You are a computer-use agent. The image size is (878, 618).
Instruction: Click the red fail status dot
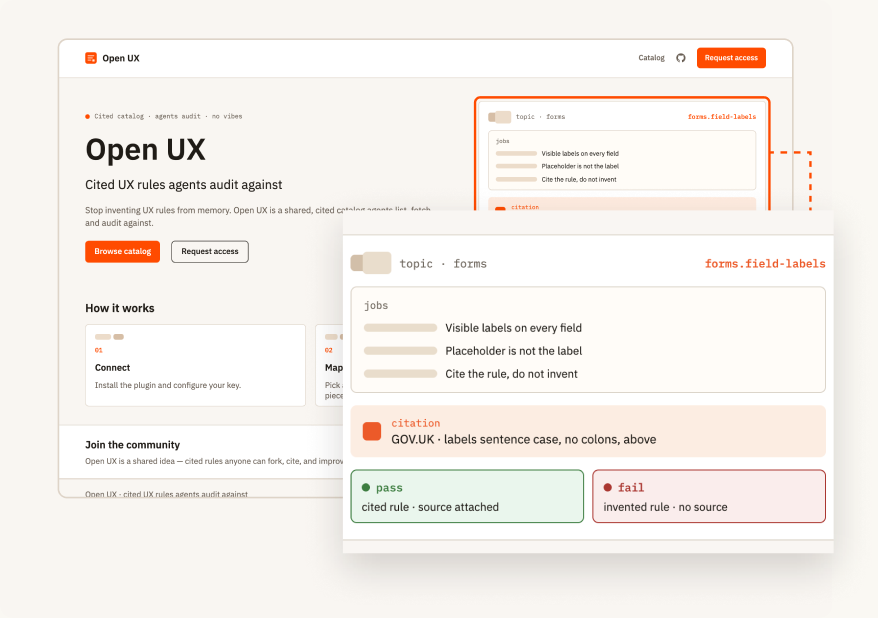click(608, 488)
